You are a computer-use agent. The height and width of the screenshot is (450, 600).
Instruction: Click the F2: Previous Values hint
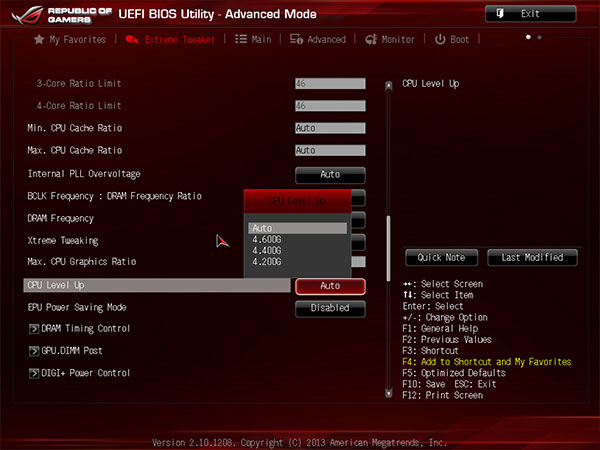coord(447,340)
